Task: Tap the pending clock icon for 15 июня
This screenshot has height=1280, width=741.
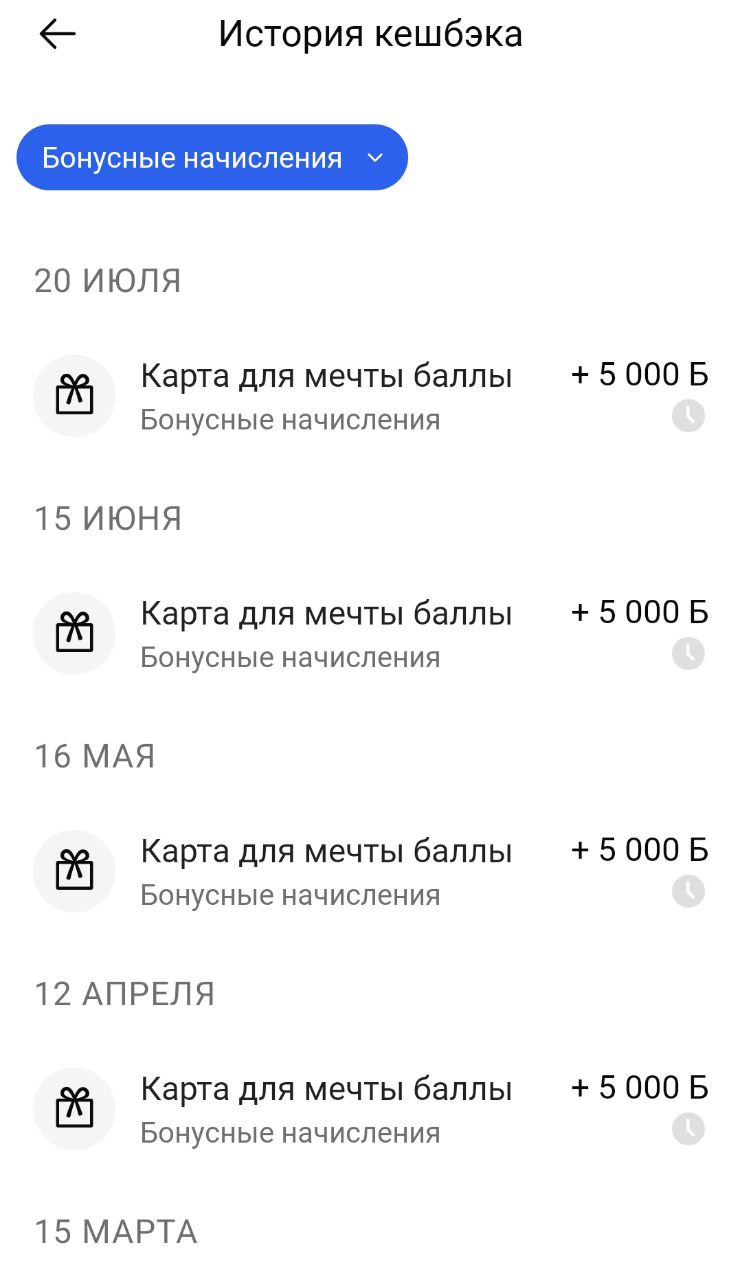Action: (688, 654)
